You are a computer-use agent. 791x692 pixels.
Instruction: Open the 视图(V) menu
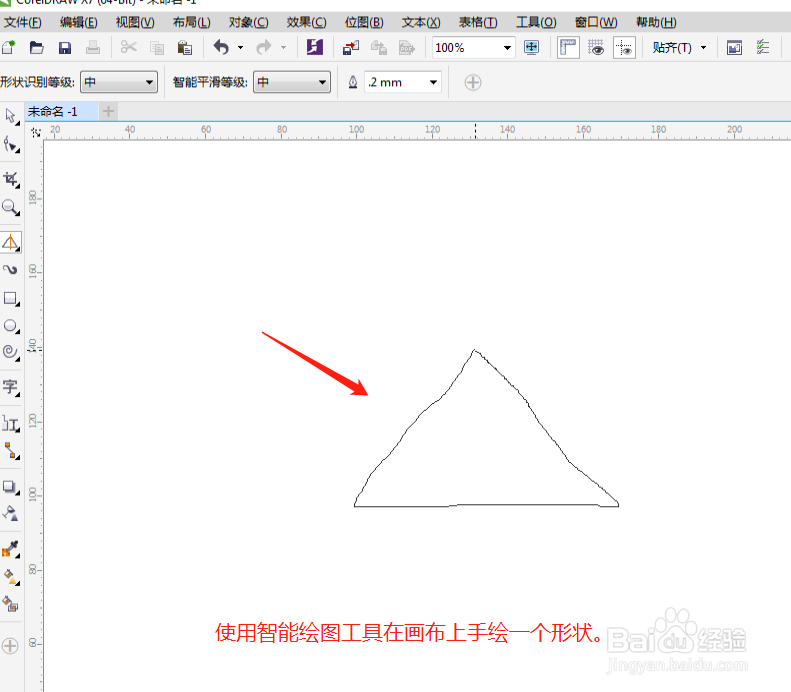[x=135, y=22]
